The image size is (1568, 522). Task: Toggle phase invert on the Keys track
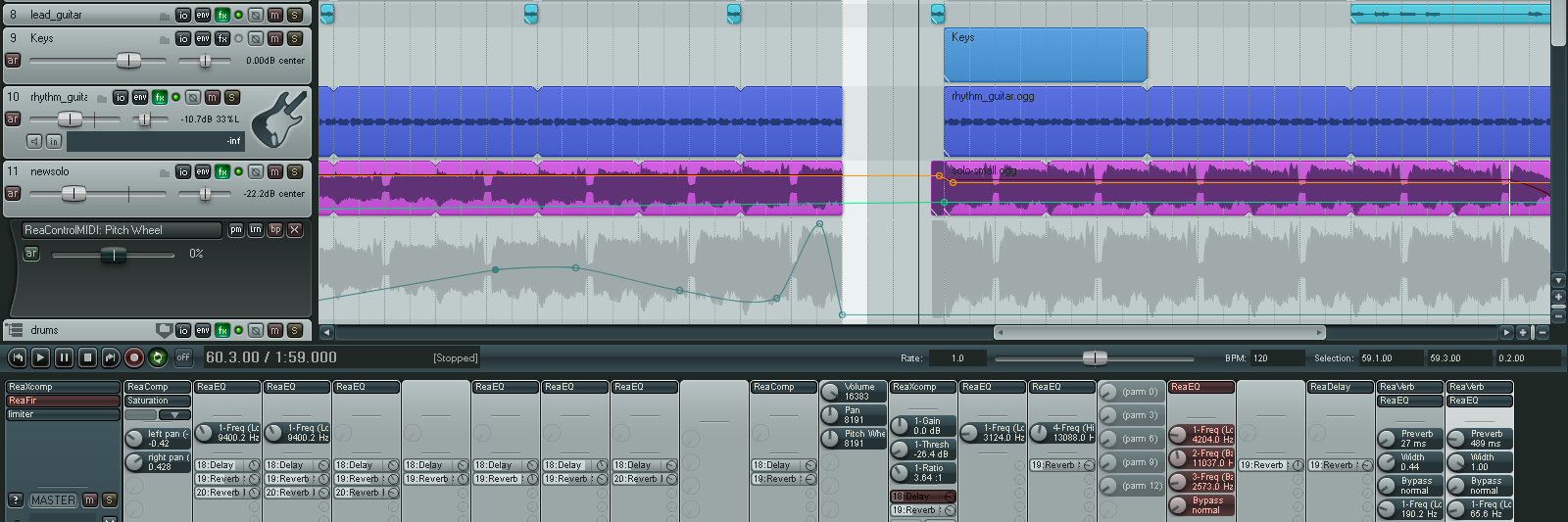[256, 38]
